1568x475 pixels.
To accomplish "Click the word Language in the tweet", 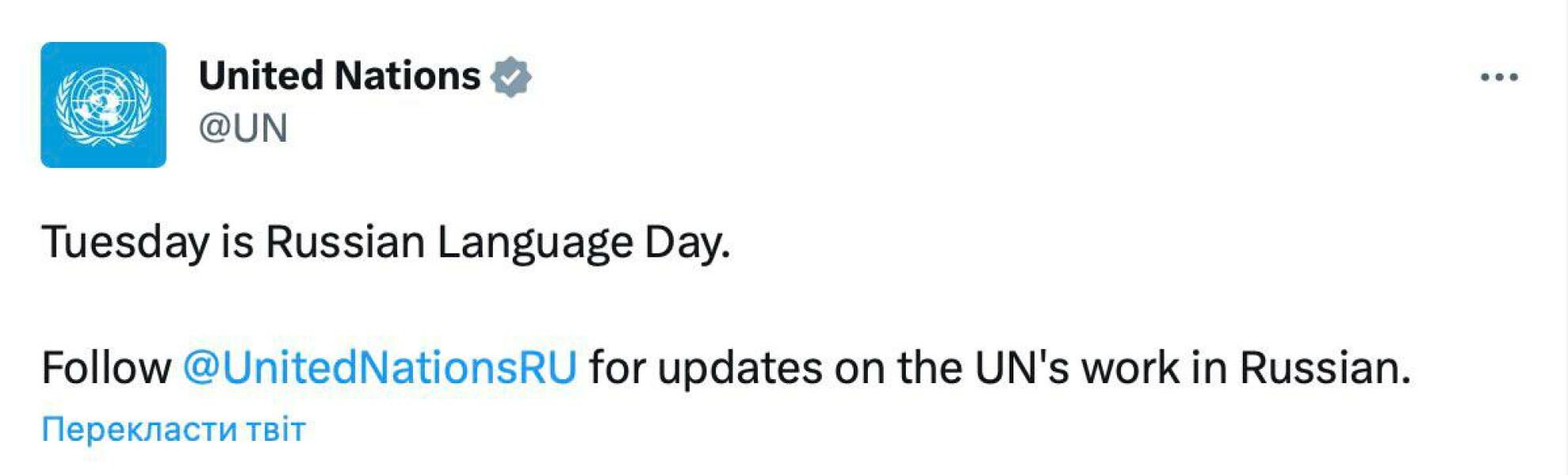I will [535, 241].
